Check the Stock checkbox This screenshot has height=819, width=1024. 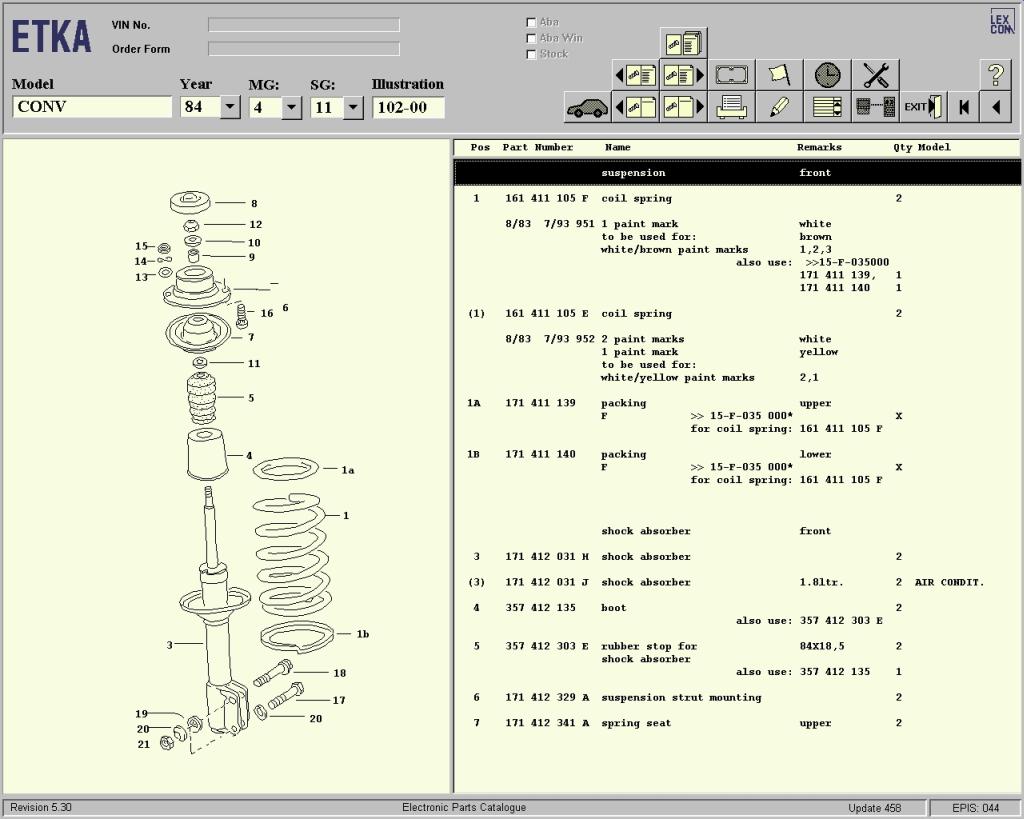coord(531,54)
